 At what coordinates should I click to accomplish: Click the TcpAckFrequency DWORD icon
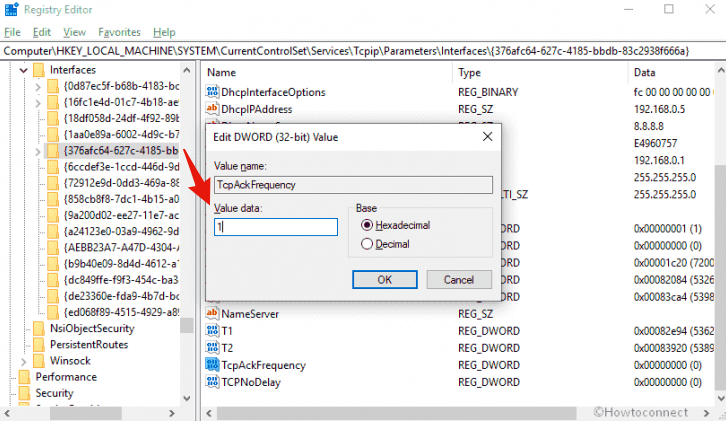pyautogui.click(x=212, y=365)
